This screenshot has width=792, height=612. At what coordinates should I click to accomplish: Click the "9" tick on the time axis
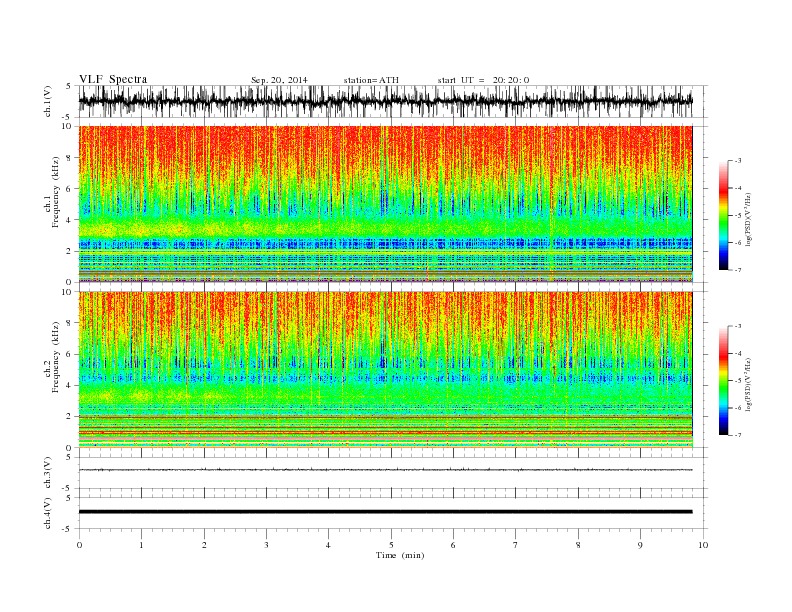click(x=640, y=545)
